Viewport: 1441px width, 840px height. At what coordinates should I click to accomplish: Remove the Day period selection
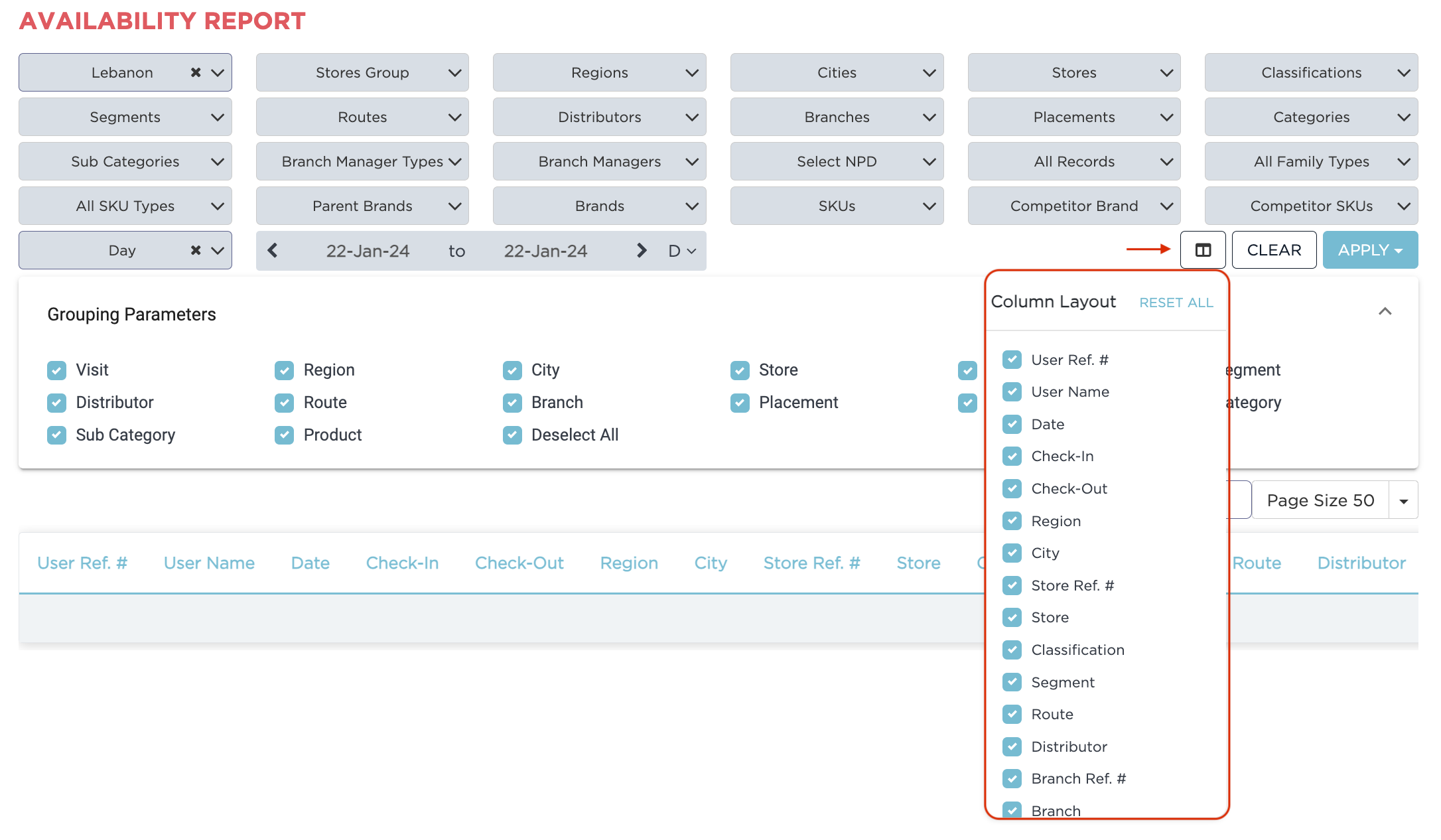[x=196, y=250]
